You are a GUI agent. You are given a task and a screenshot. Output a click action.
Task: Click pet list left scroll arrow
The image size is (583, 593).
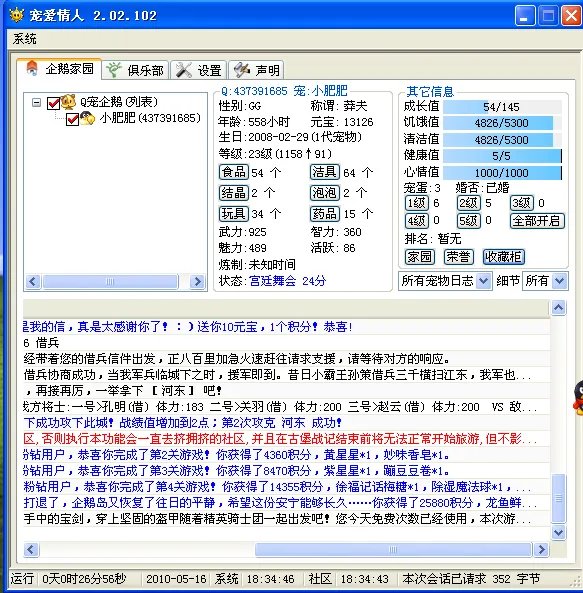click(x=33, y=281)
